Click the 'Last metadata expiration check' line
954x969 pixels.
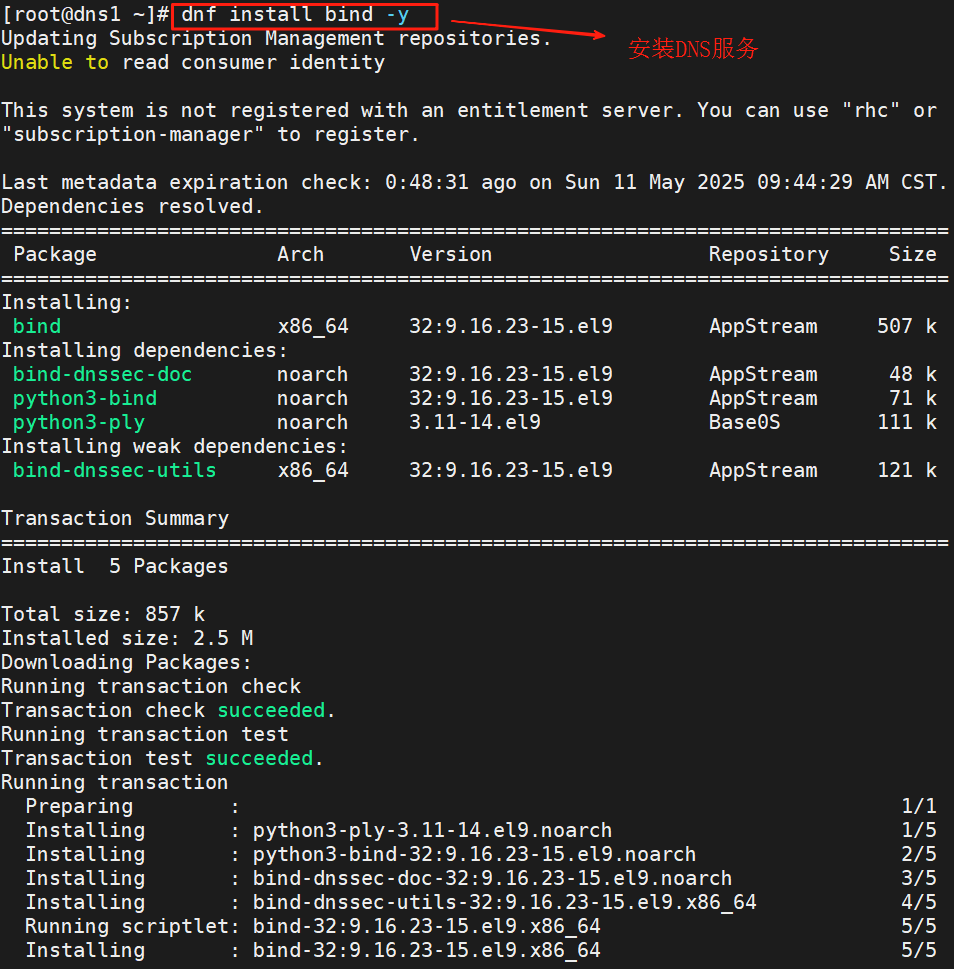point(474,182)
